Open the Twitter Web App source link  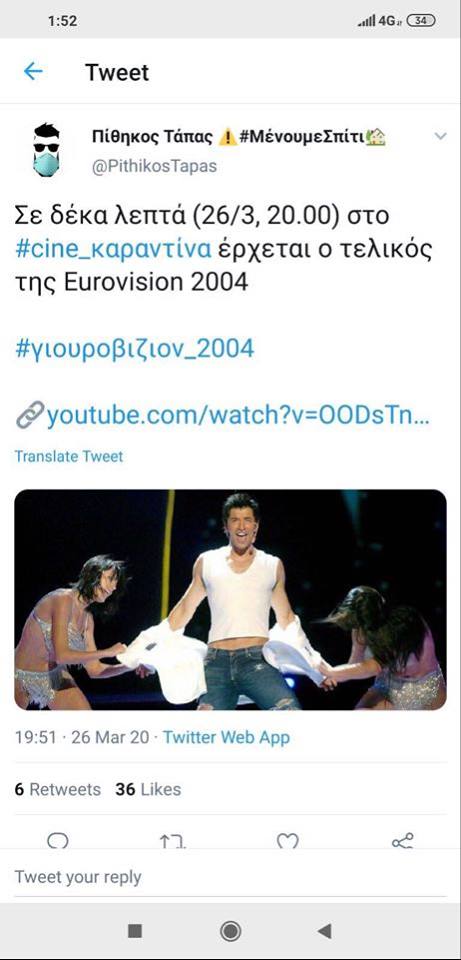tap(226, 738)
